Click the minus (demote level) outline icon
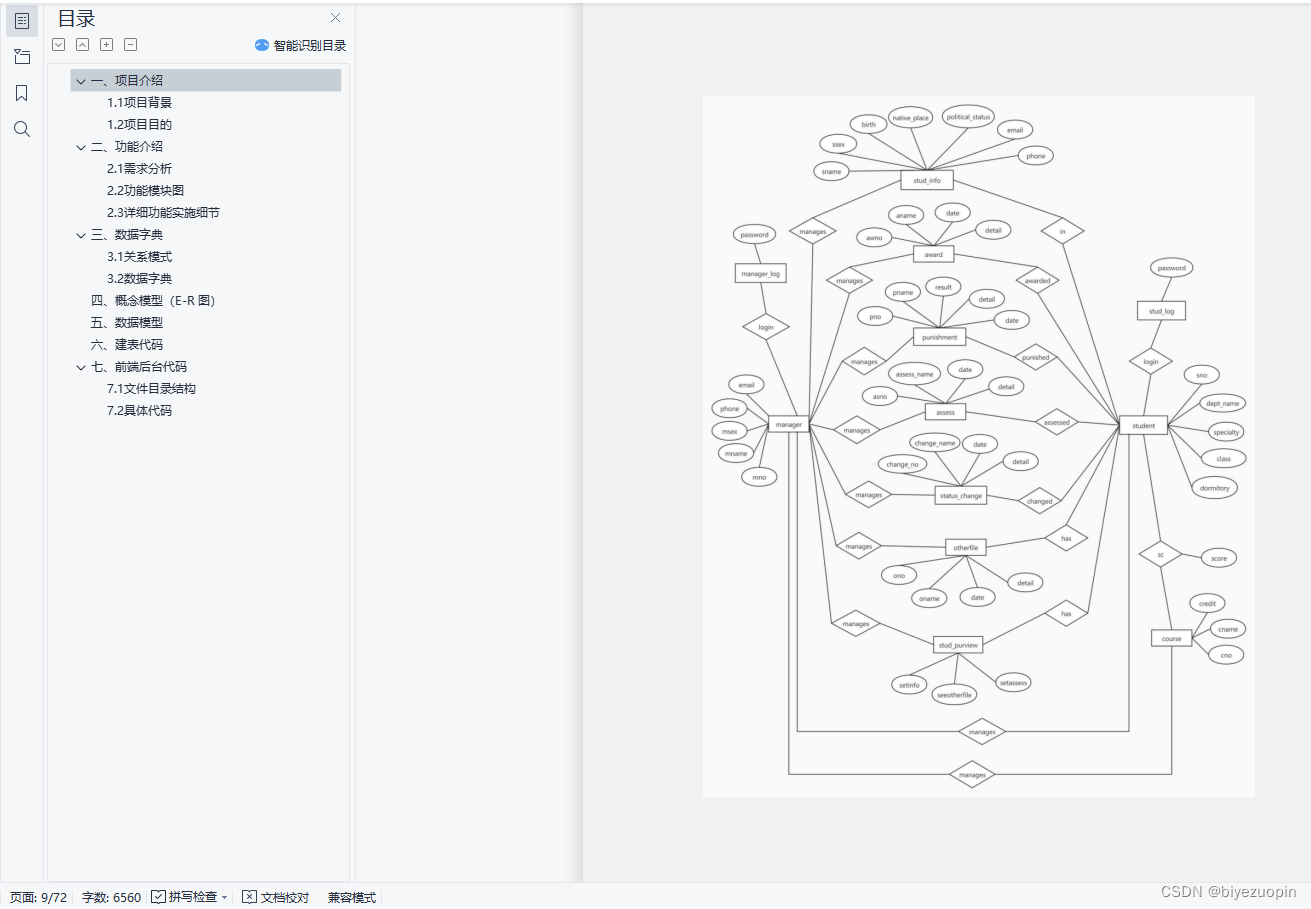 coord(130,44)
